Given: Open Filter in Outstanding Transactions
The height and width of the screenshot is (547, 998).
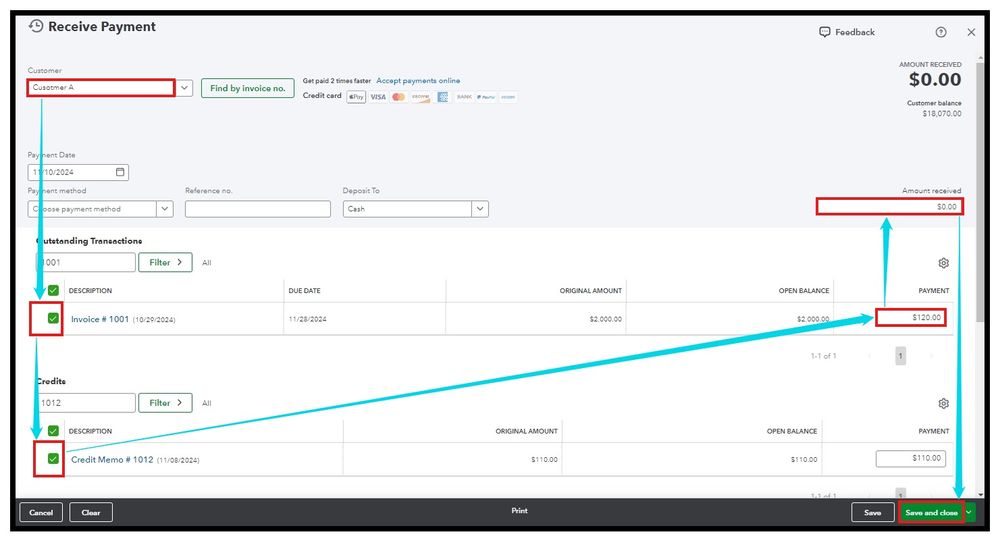Looking at the screenshot, I should [165, 262].
